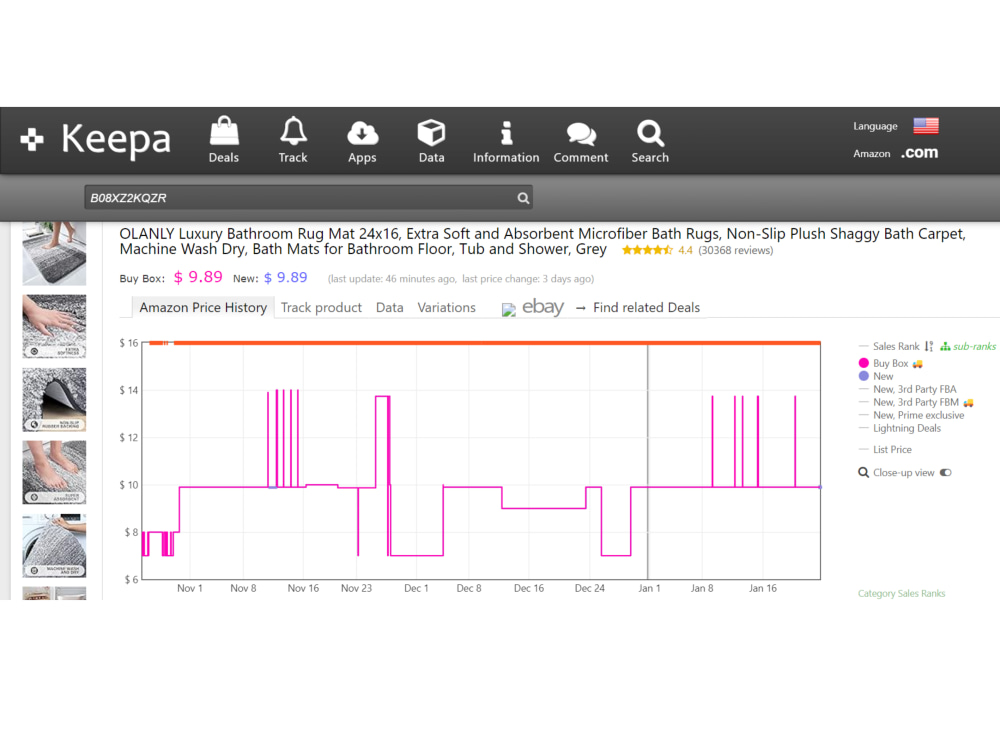Click the Keepa plus logo icon

click(32, 139)
